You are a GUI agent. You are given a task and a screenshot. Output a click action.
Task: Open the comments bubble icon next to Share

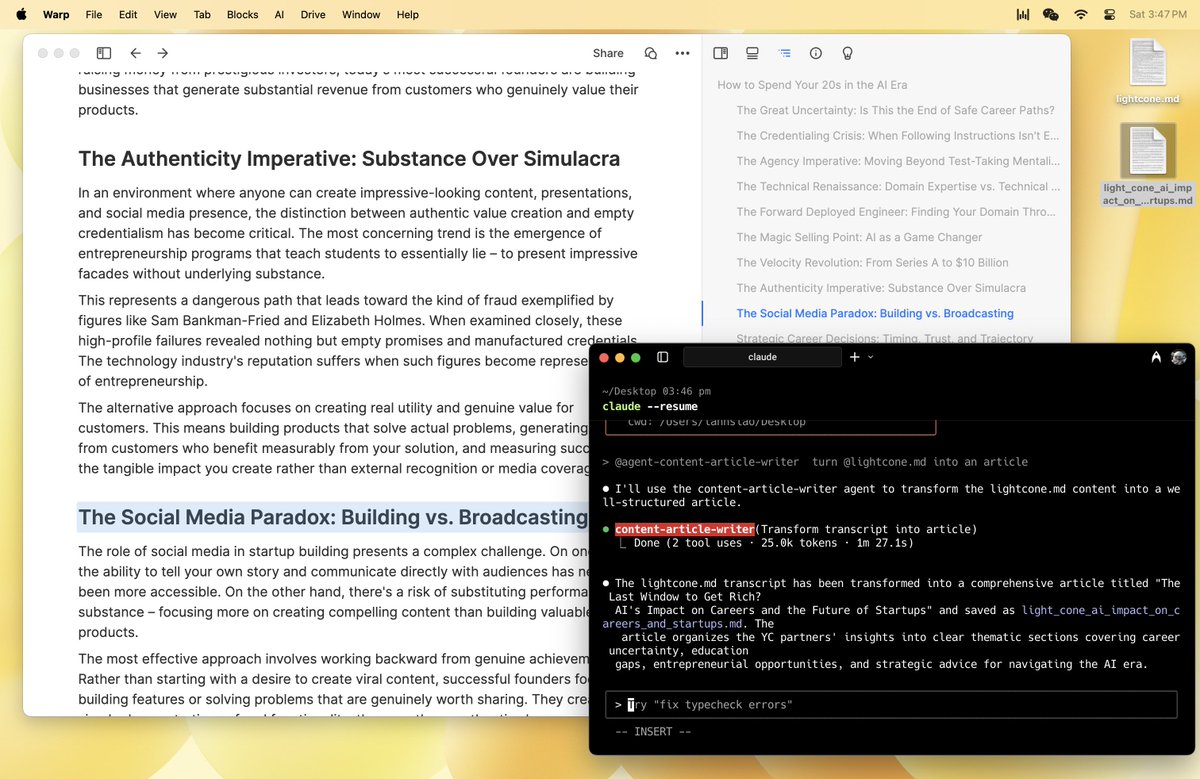coord(651,53)
